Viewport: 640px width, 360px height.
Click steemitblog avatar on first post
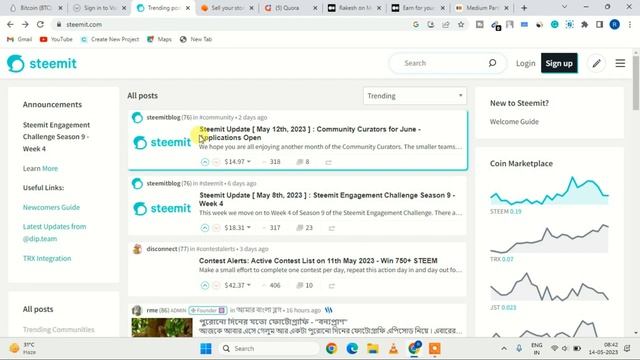coord(137,118)
